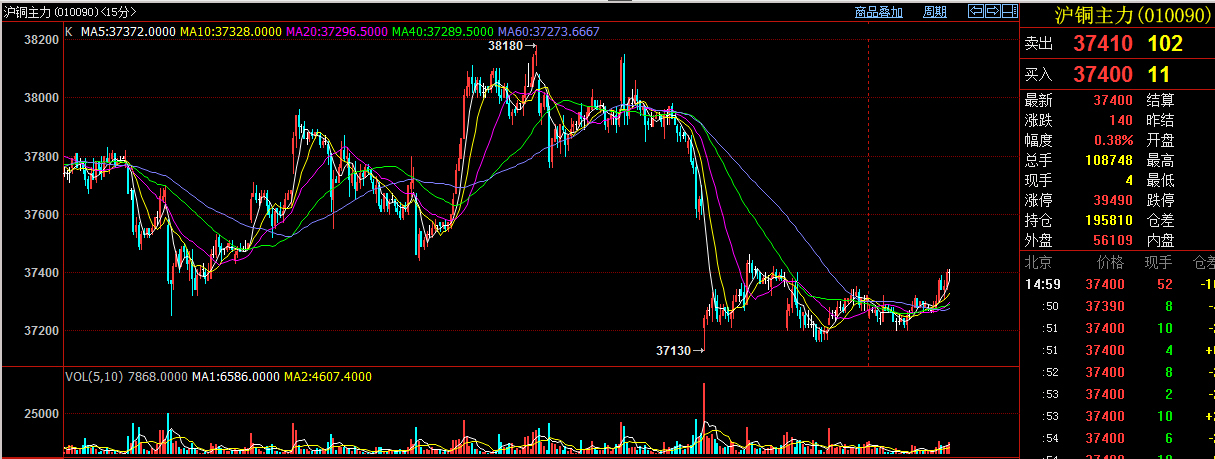Click the K indicator label

point(68,32)
